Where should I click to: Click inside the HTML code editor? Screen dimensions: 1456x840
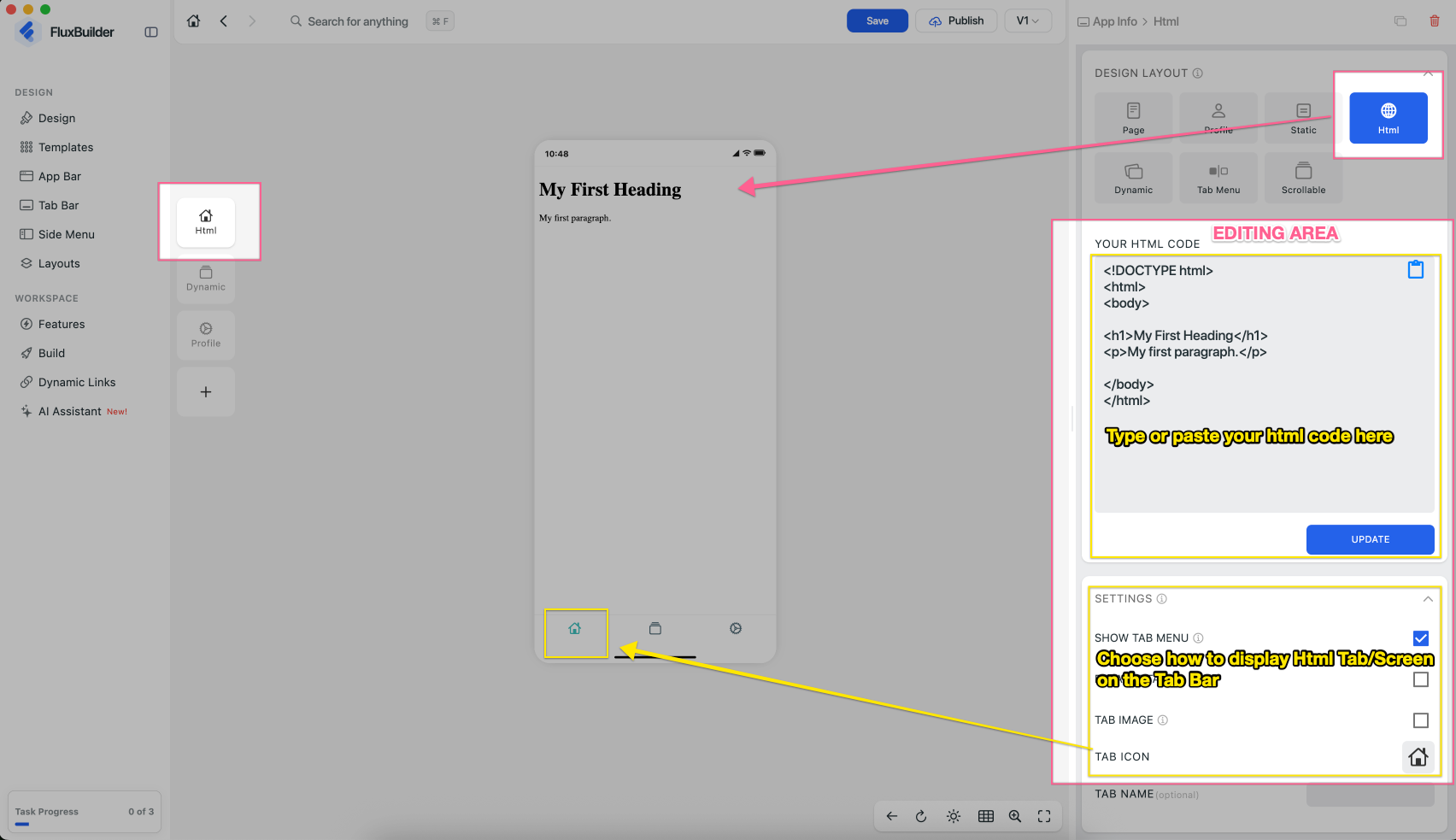pos(1265,385)
